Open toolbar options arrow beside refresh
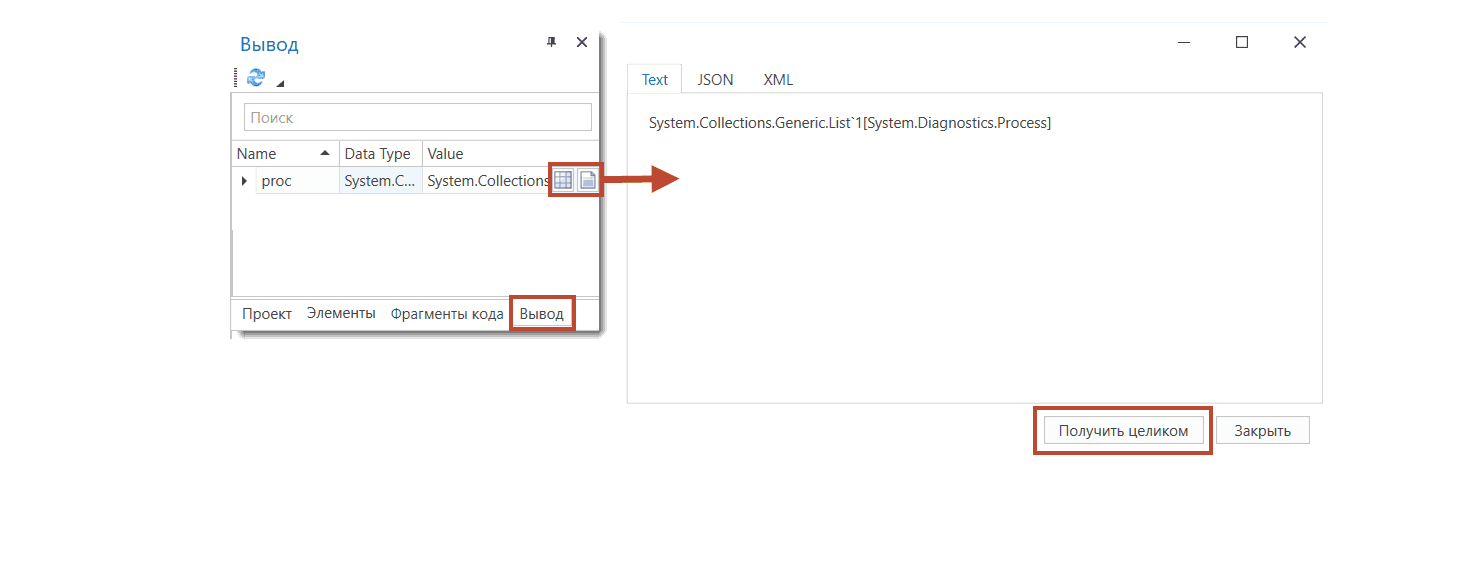 tap(280, 83)
